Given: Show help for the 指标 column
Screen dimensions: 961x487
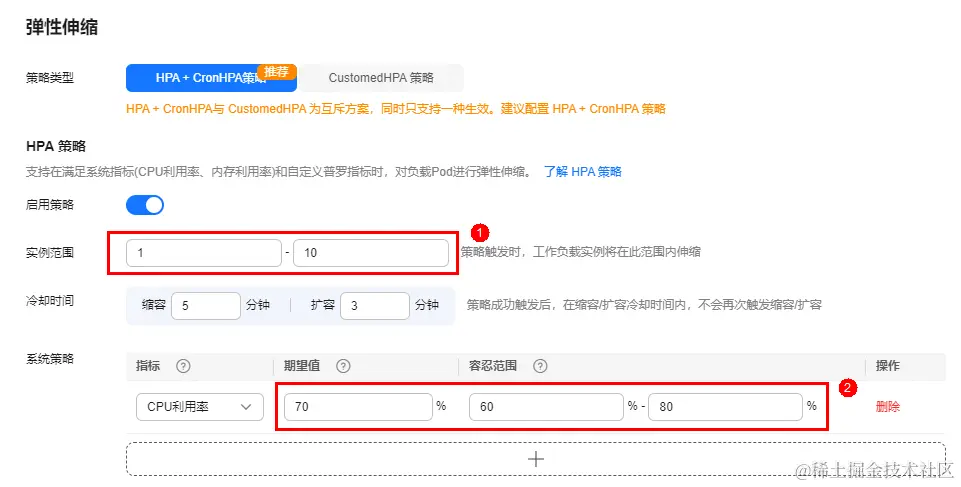Looking at the screenshot, I should coord(183,366).
